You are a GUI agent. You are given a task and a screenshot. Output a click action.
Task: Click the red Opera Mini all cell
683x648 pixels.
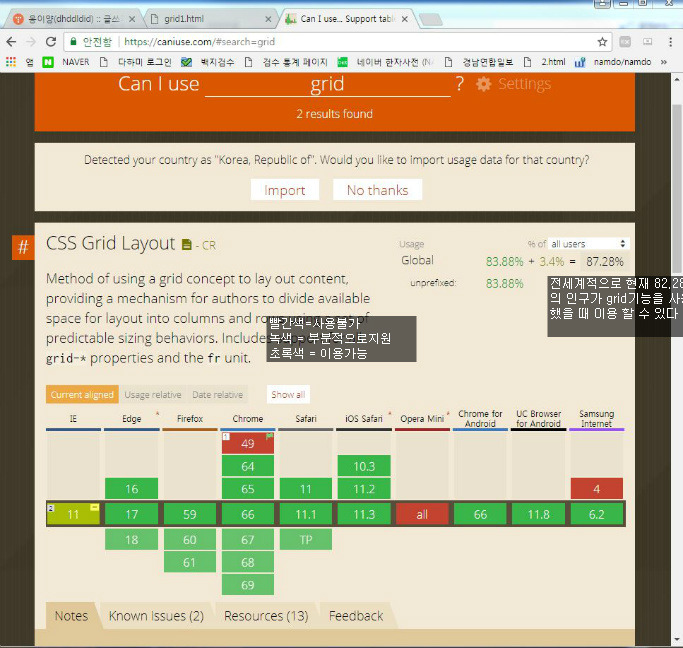(x=422, y=514)
